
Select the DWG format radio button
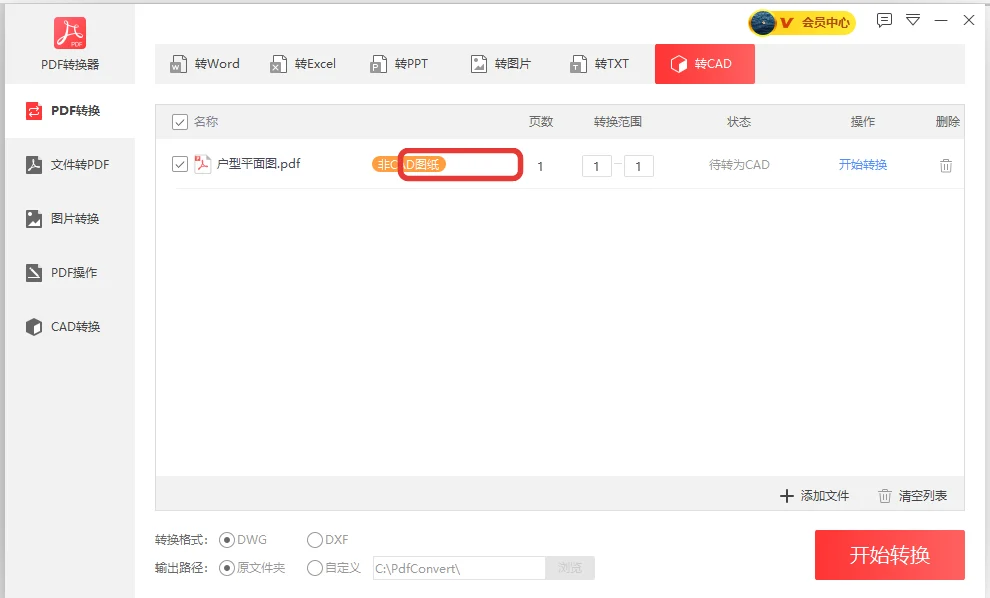[x=227, y=540]
